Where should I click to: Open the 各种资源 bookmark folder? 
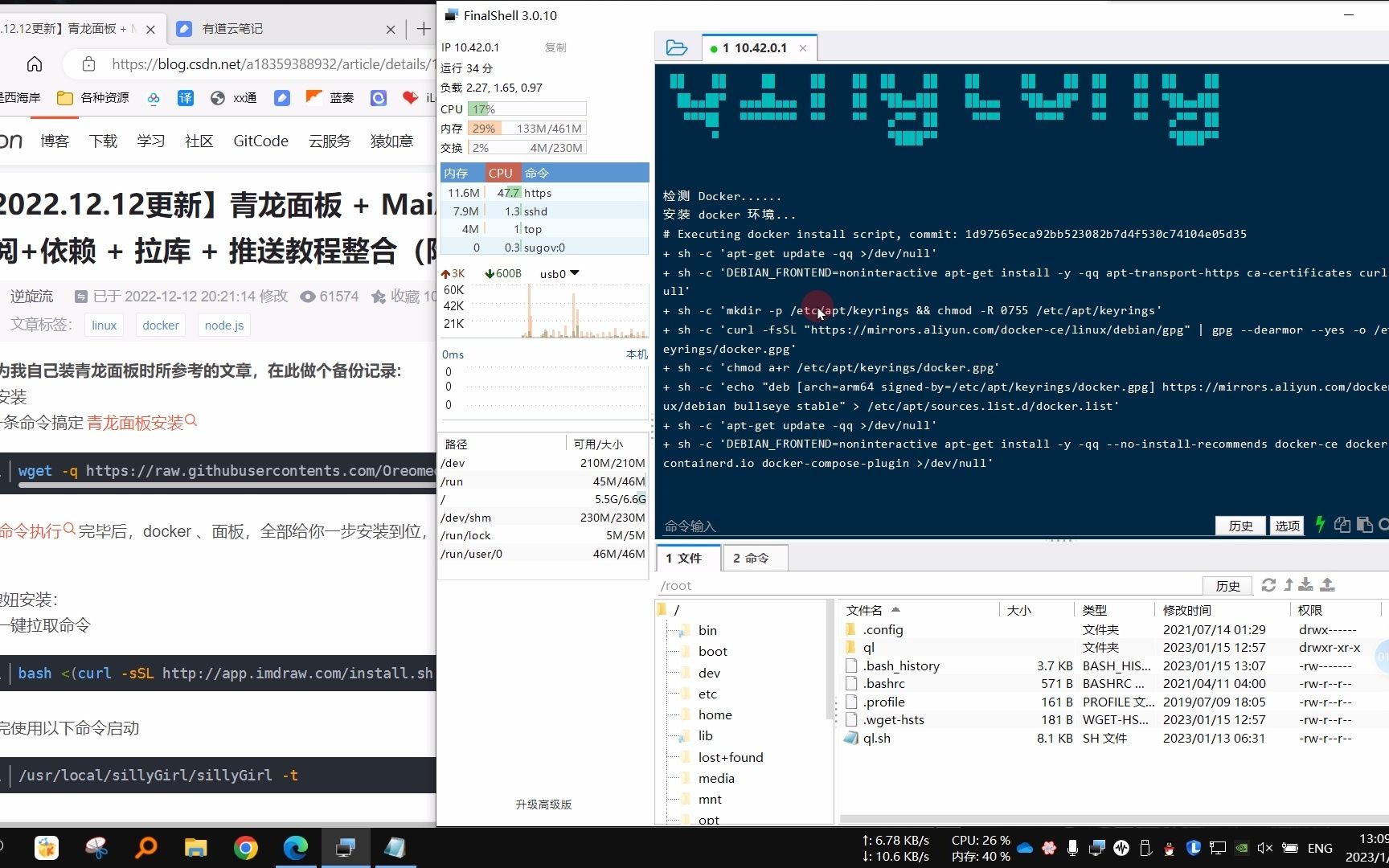93,97
